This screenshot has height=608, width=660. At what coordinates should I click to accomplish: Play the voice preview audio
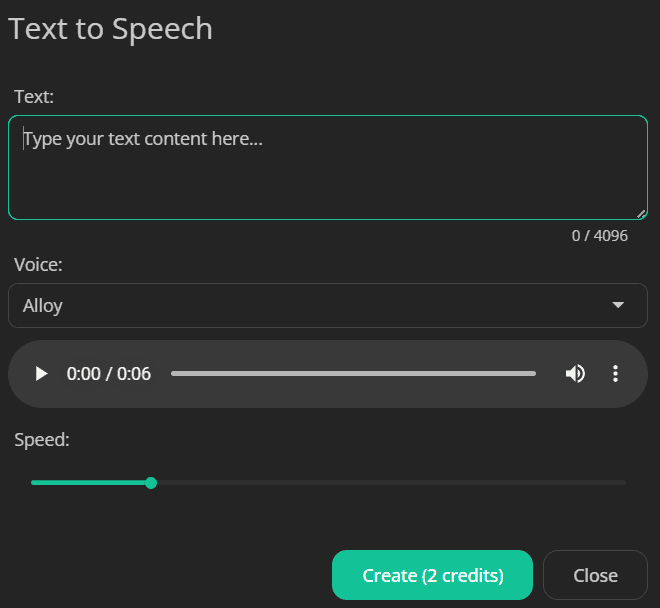tap(41, 374)
